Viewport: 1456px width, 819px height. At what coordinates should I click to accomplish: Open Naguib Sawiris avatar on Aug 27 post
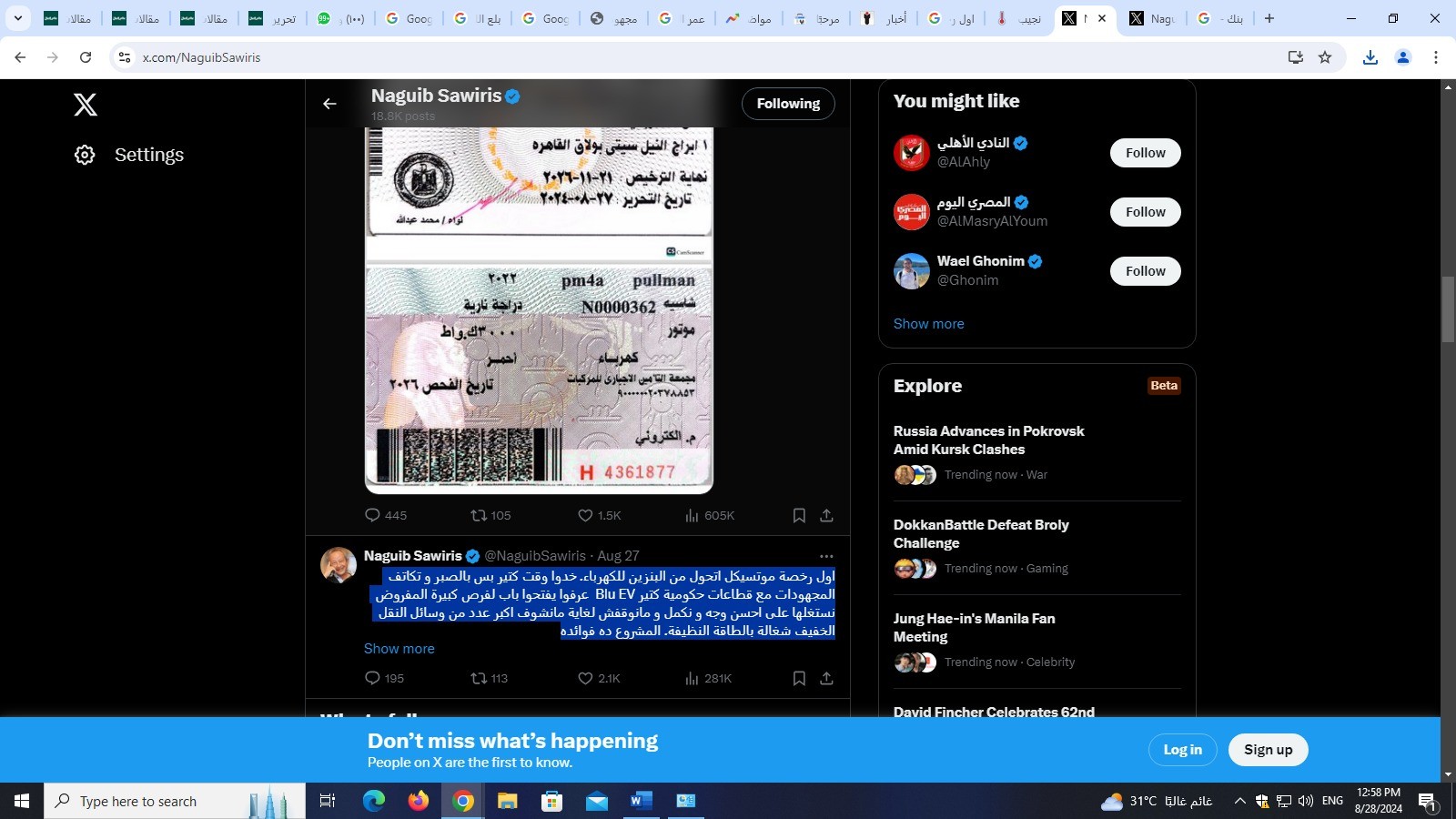pyautogui.click(x=339, y=565)
